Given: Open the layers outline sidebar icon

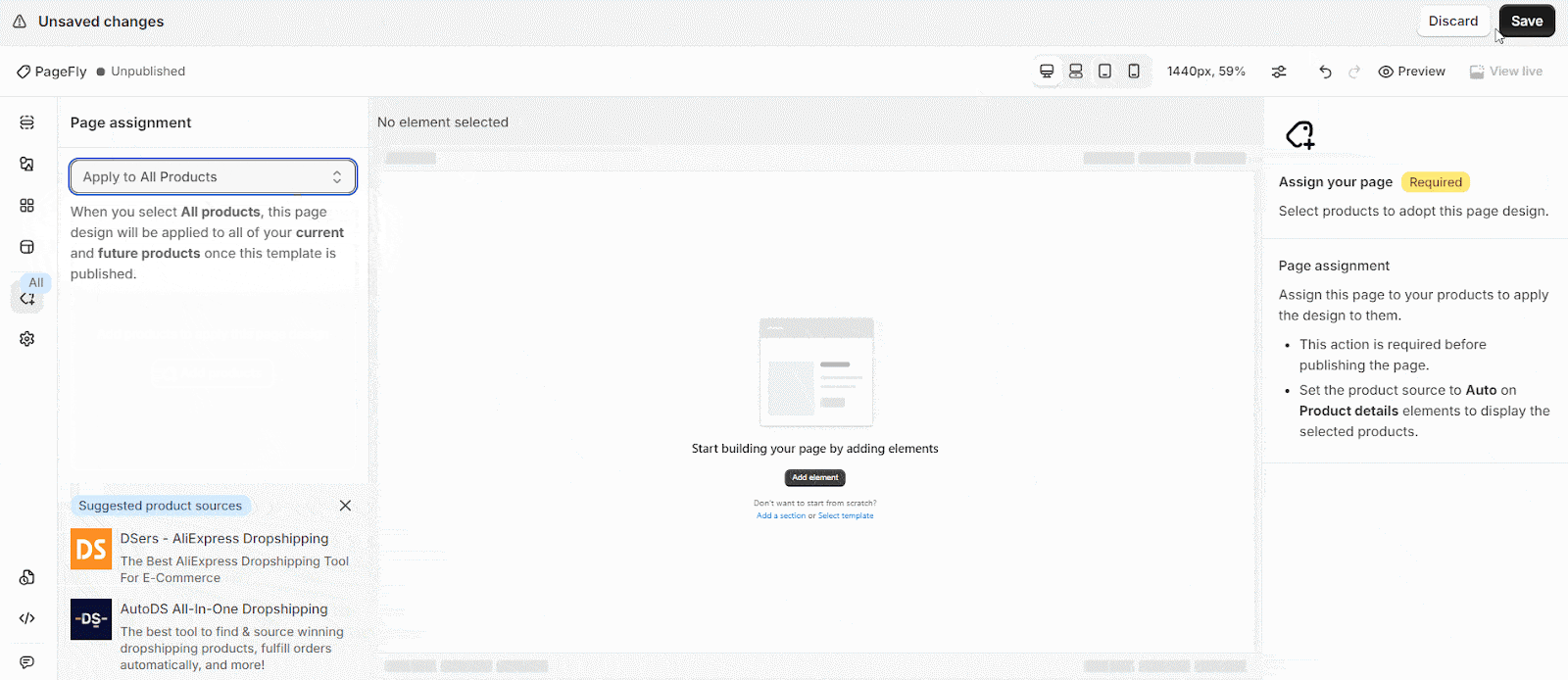Looking at the screenshot, I should (27, 122).
